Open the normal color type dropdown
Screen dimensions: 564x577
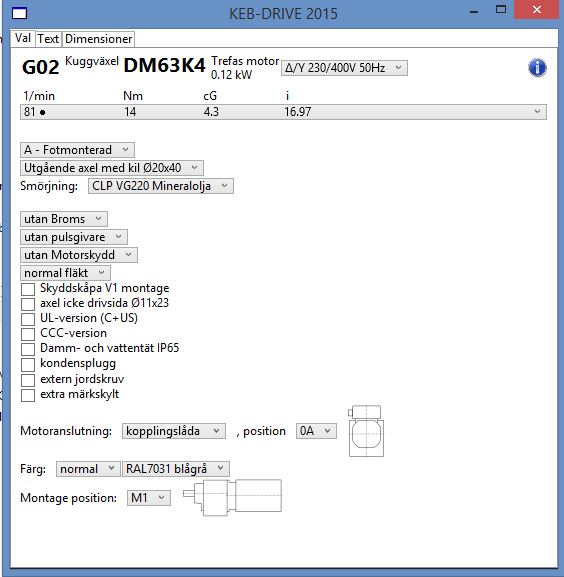point(88,469)
